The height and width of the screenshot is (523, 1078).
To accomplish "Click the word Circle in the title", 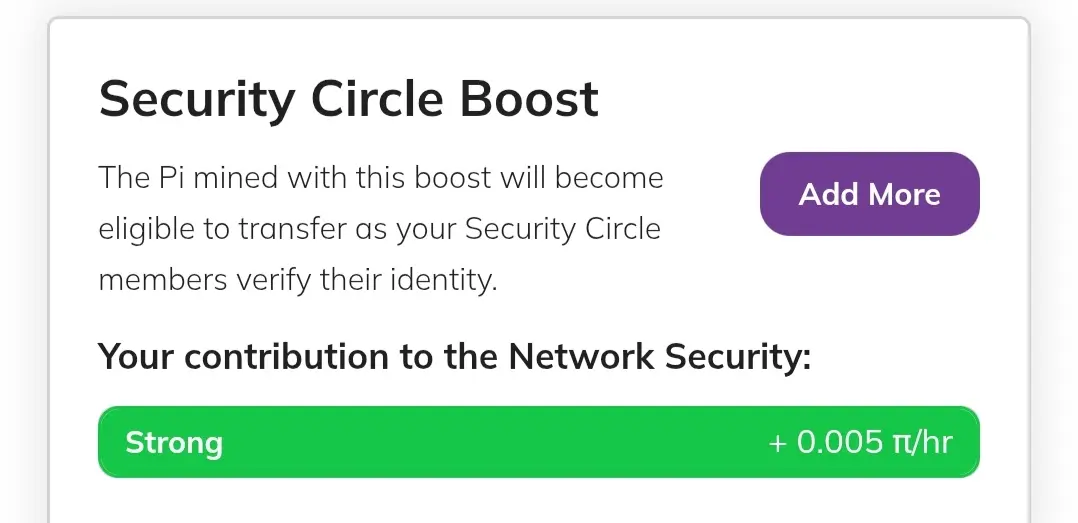I will point(377,99).
